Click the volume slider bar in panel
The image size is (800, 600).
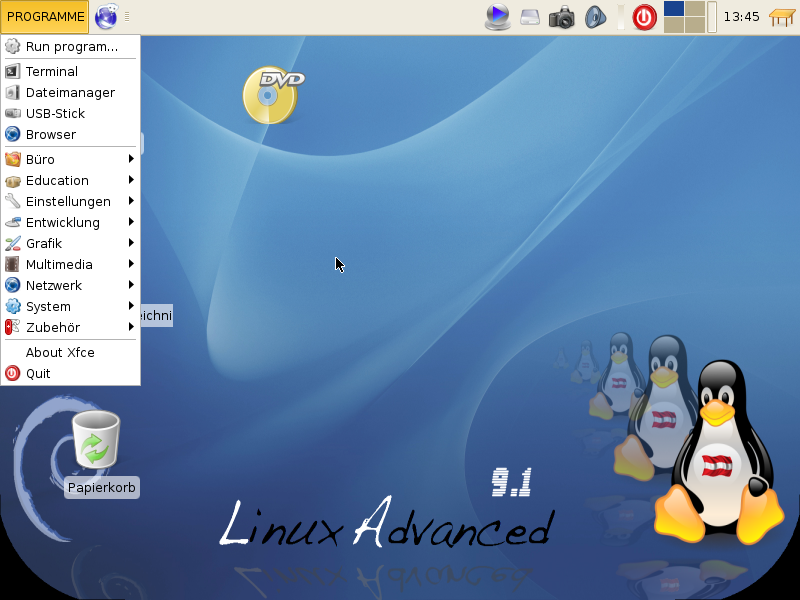tap(620, 17)
